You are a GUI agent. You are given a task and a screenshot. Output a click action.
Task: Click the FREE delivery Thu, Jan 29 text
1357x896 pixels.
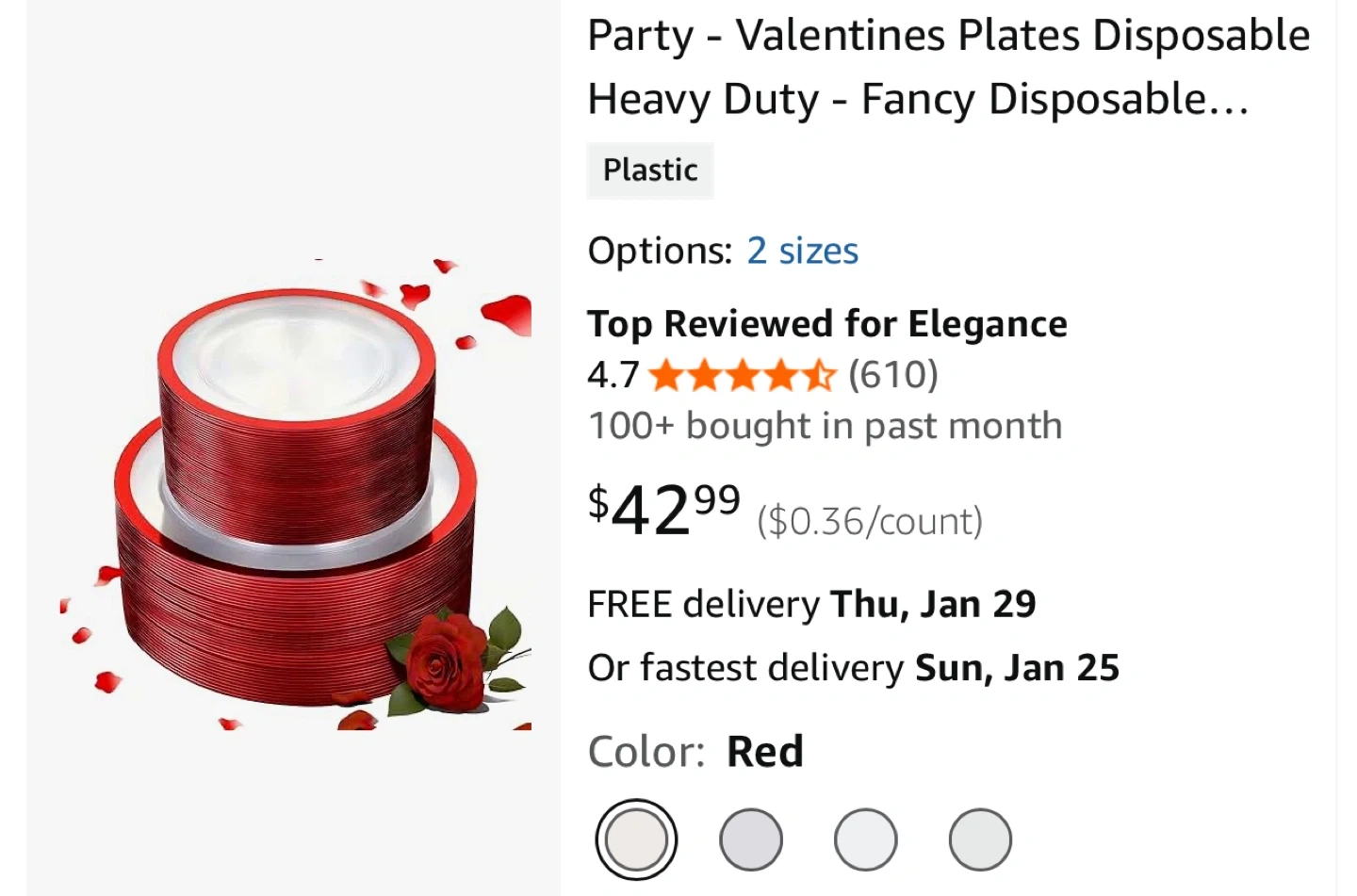click(x=811, y=604)
